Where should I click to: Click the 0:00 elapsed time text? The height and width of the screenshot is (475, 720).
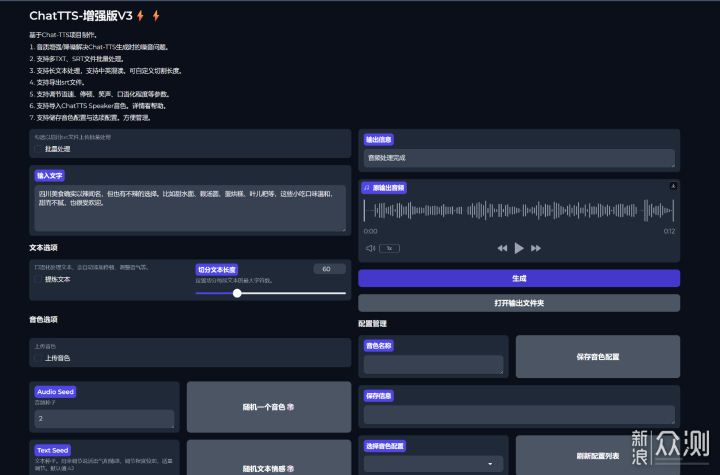pyautogui.click(x=371, y=232)
